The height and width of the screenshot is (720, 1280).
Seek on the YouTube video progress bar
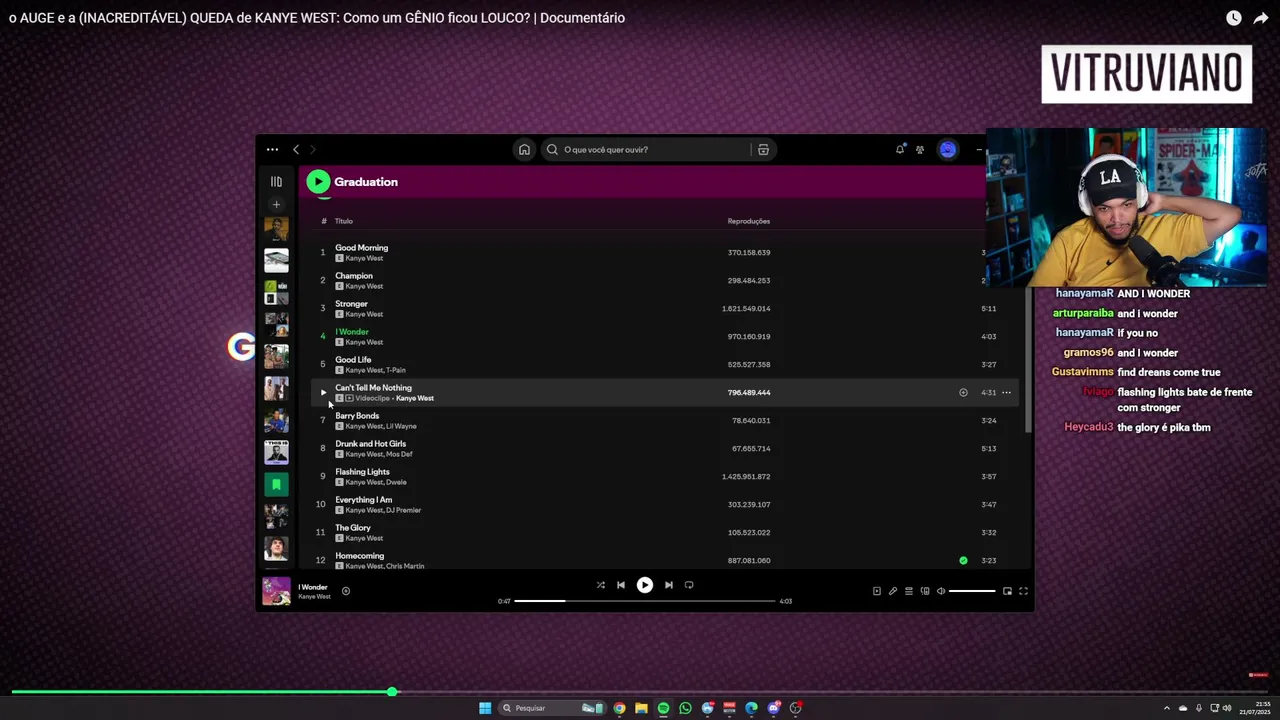pos(640,692)
